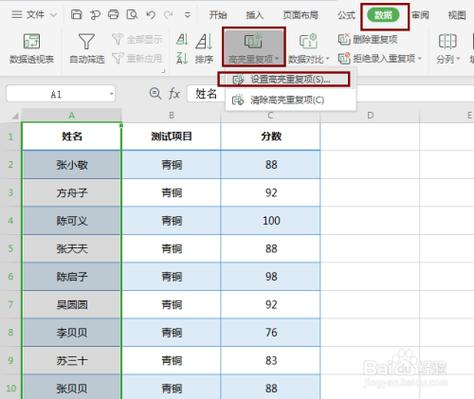The width and height of the screenshot is (474, 399).
Task: Choose 清除高亮重复项(C) menu item
Action: [290, 100]
